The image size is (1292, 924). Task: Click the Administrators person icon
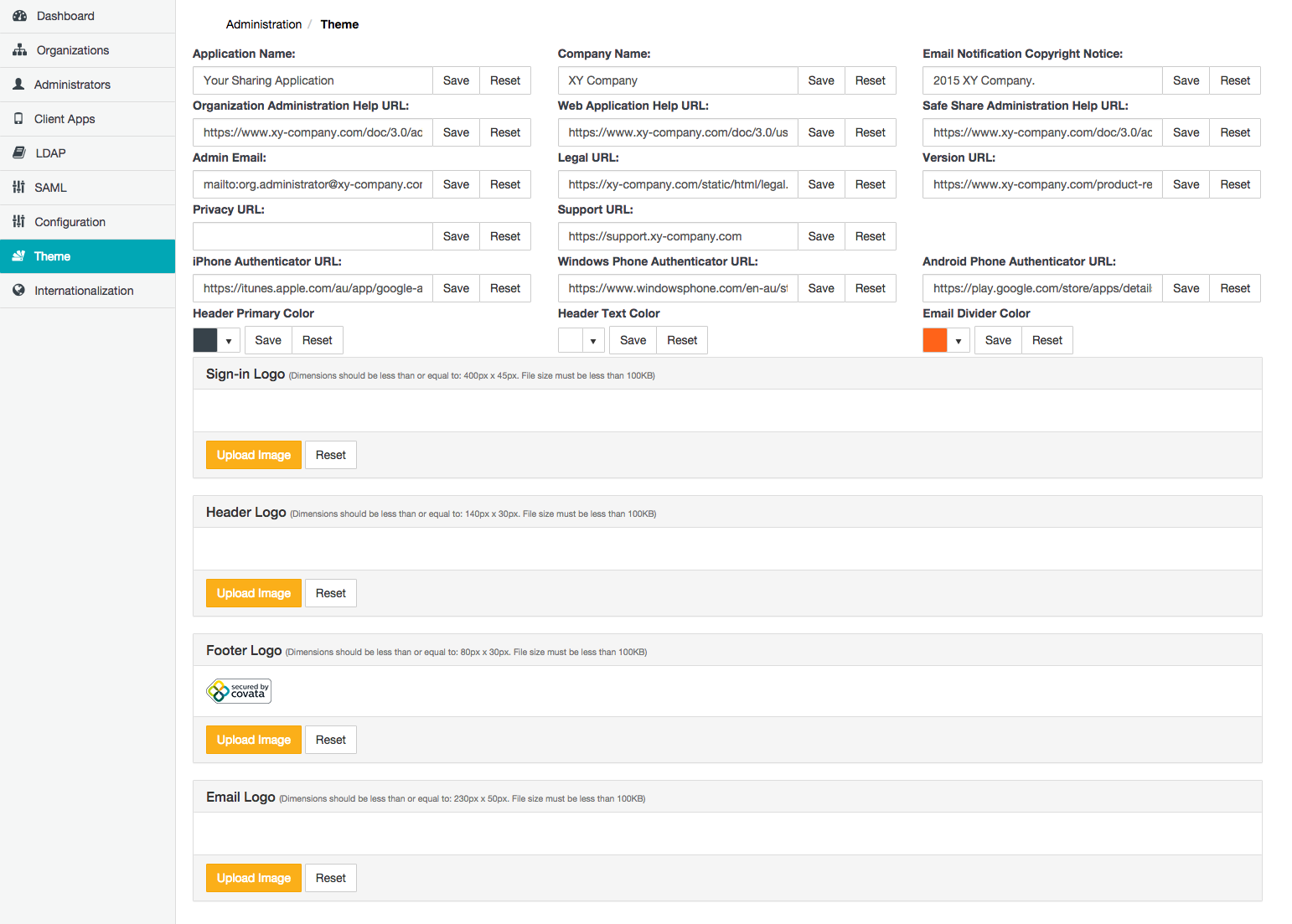point(18,85)
